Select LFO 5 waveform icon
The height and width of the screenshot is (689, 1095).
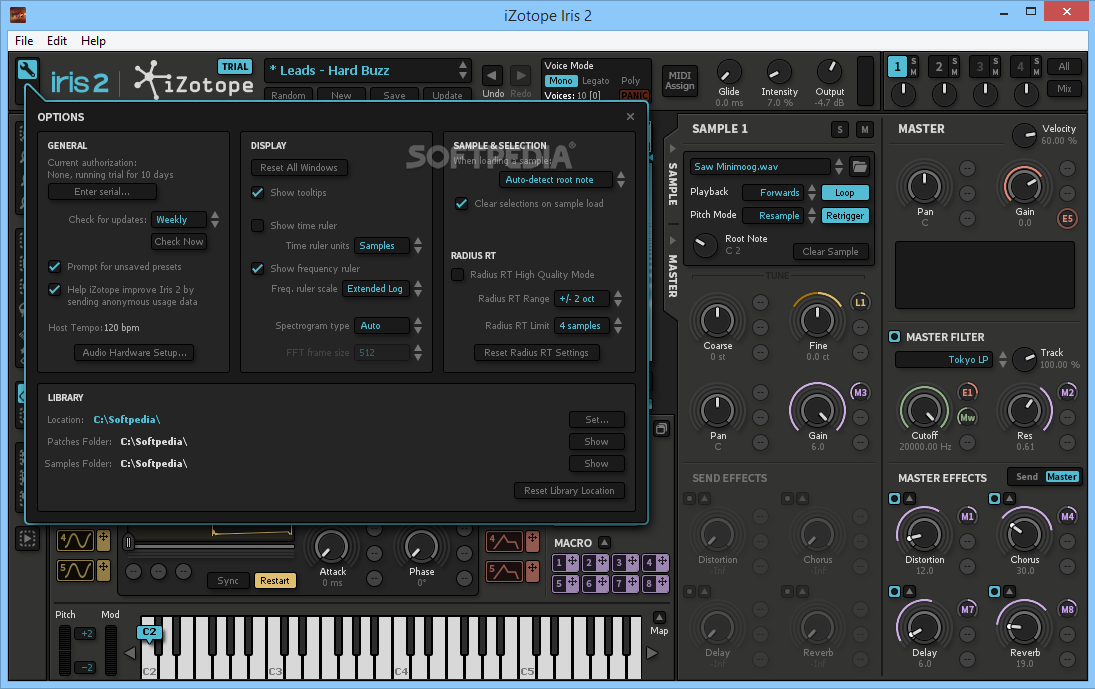click(x=75, y=570)
